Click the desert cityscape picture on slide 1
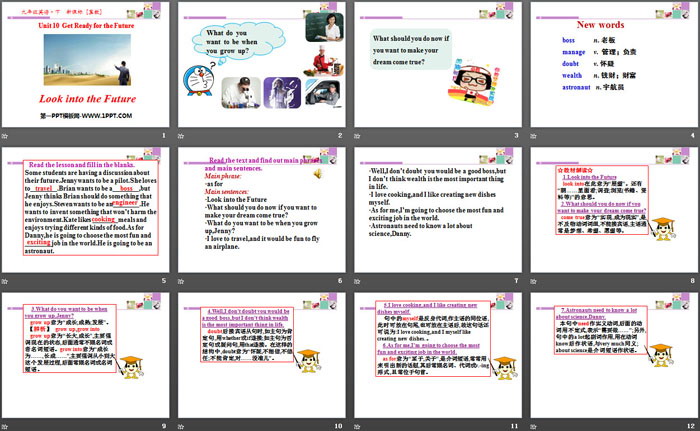The width and height of the screenshot is (700, 431). 88,60
